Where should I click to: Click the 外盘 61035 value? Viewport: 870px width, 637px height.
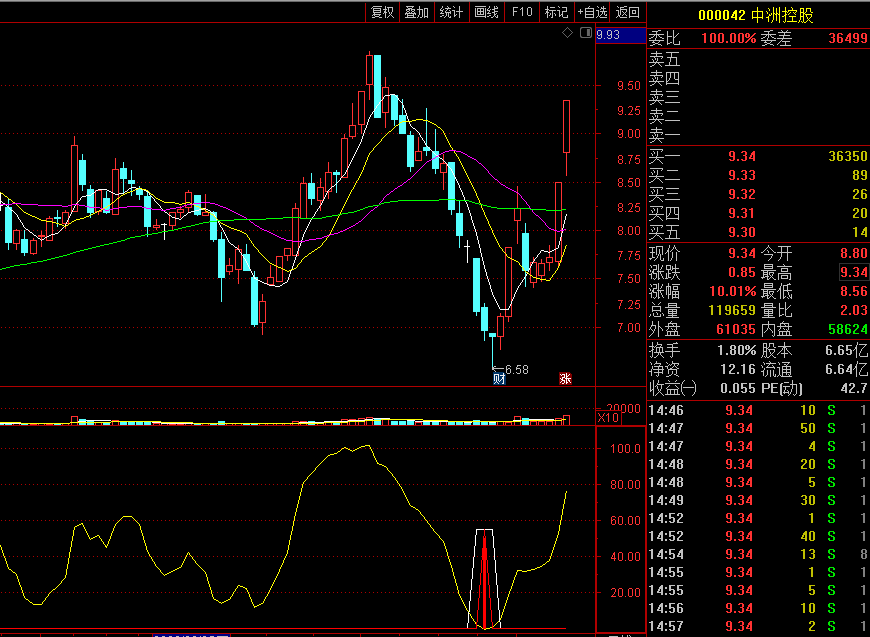click(x=736, y=329)
